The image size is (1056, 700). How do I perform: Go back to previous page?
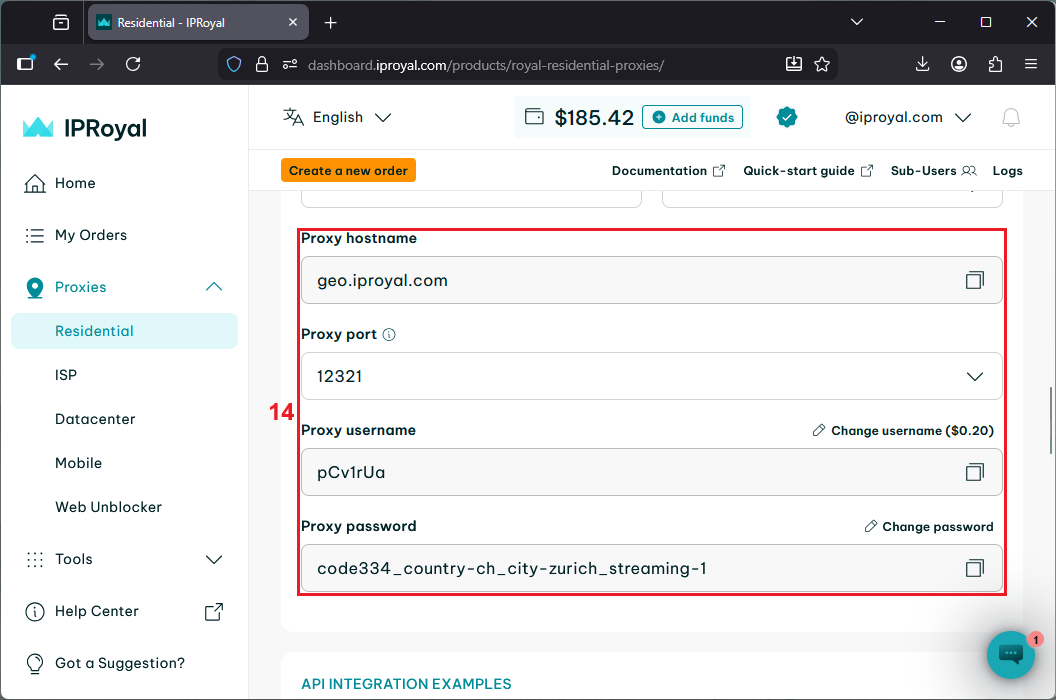[x=61, y=64]
